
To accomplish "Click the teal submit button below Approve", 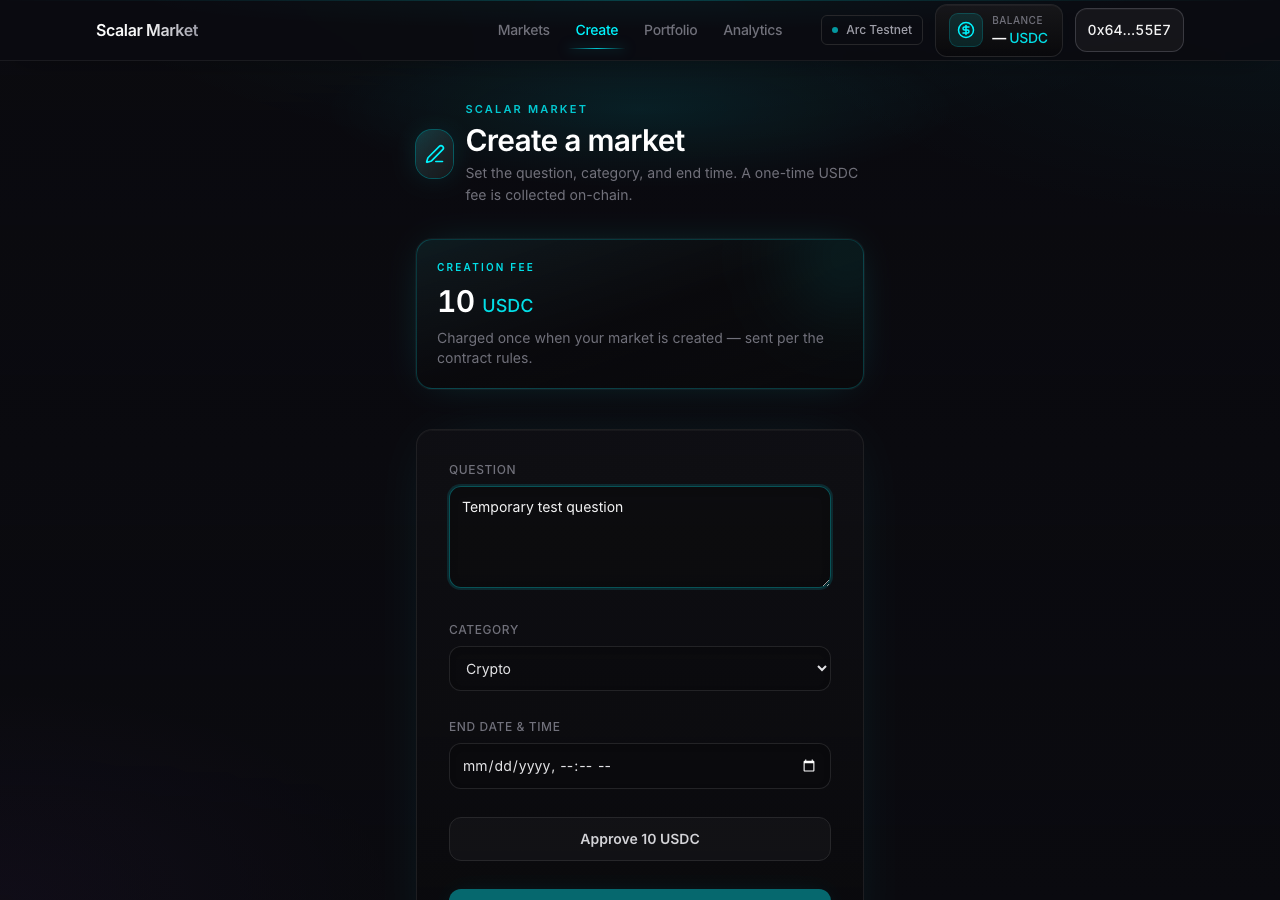I will coord(640,894).
